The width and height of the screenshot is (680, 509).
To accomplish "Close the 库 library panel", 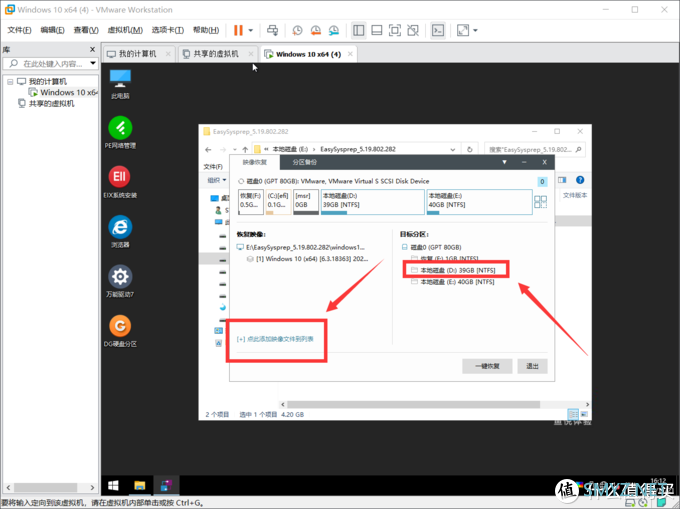I will (92, 49).
